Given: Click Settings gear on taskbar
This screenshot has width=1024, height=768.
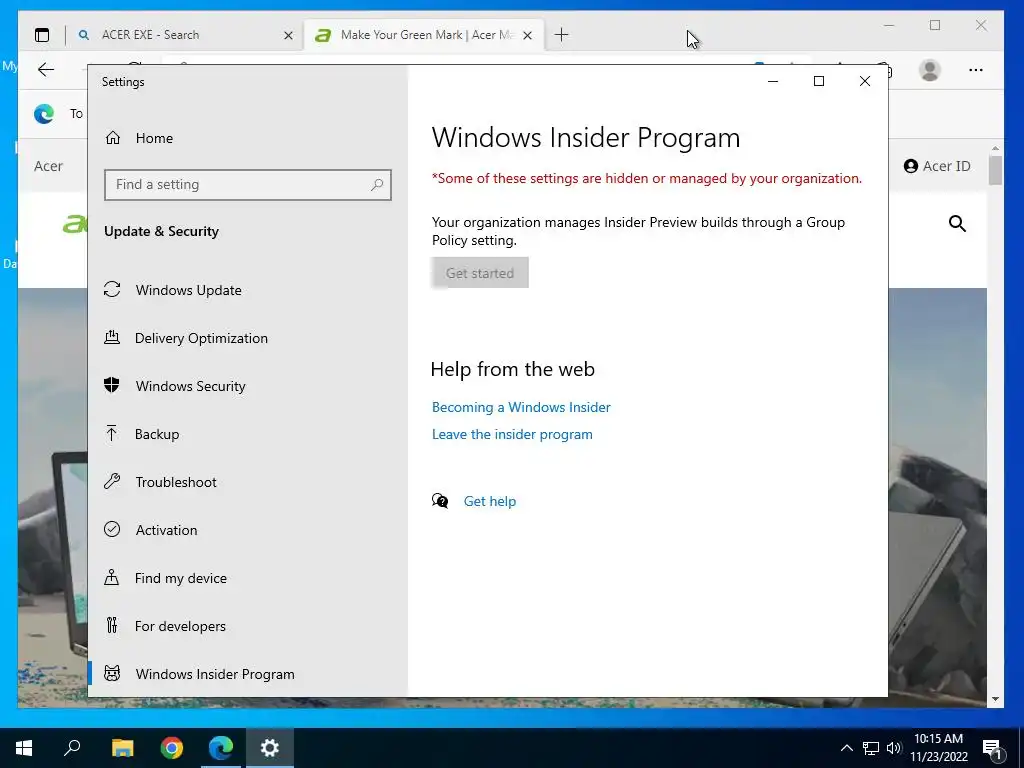Looking at the screenshot, I should tap(270, 748).
